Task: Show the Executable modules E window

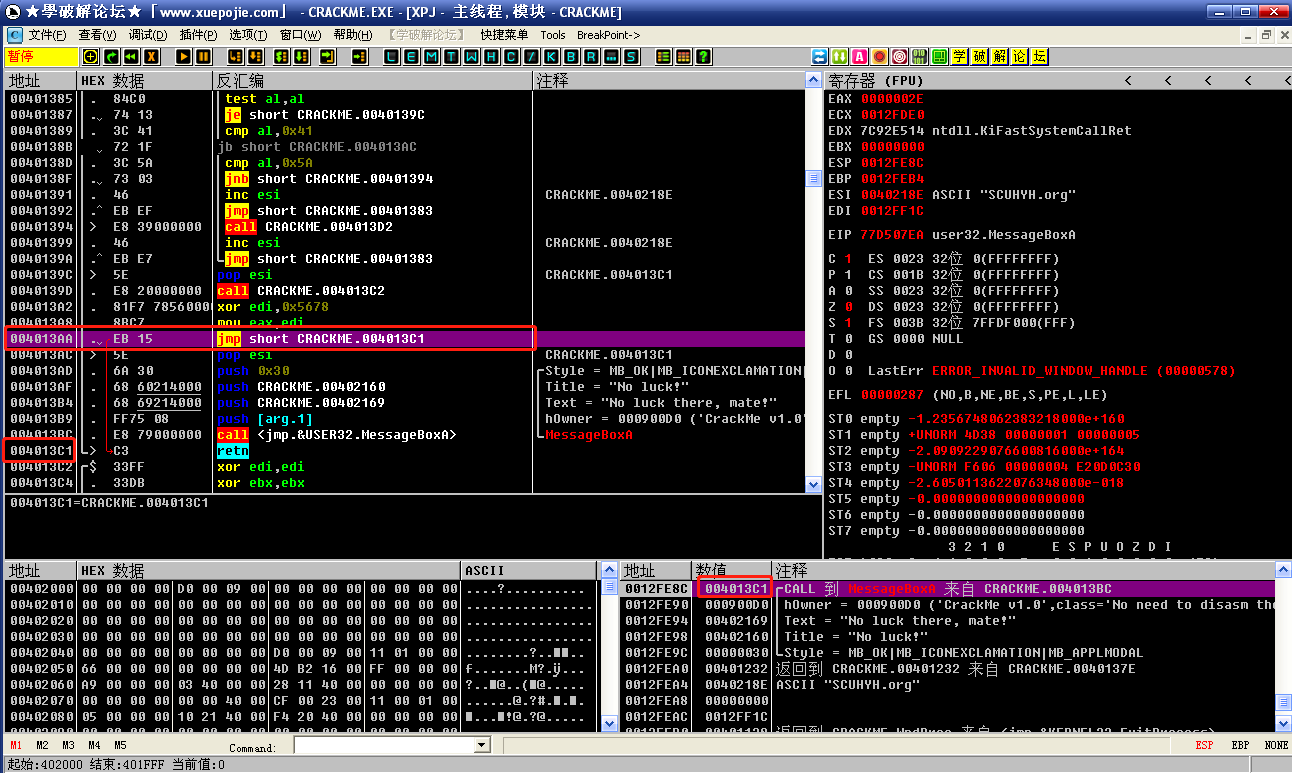Action: 411,57
